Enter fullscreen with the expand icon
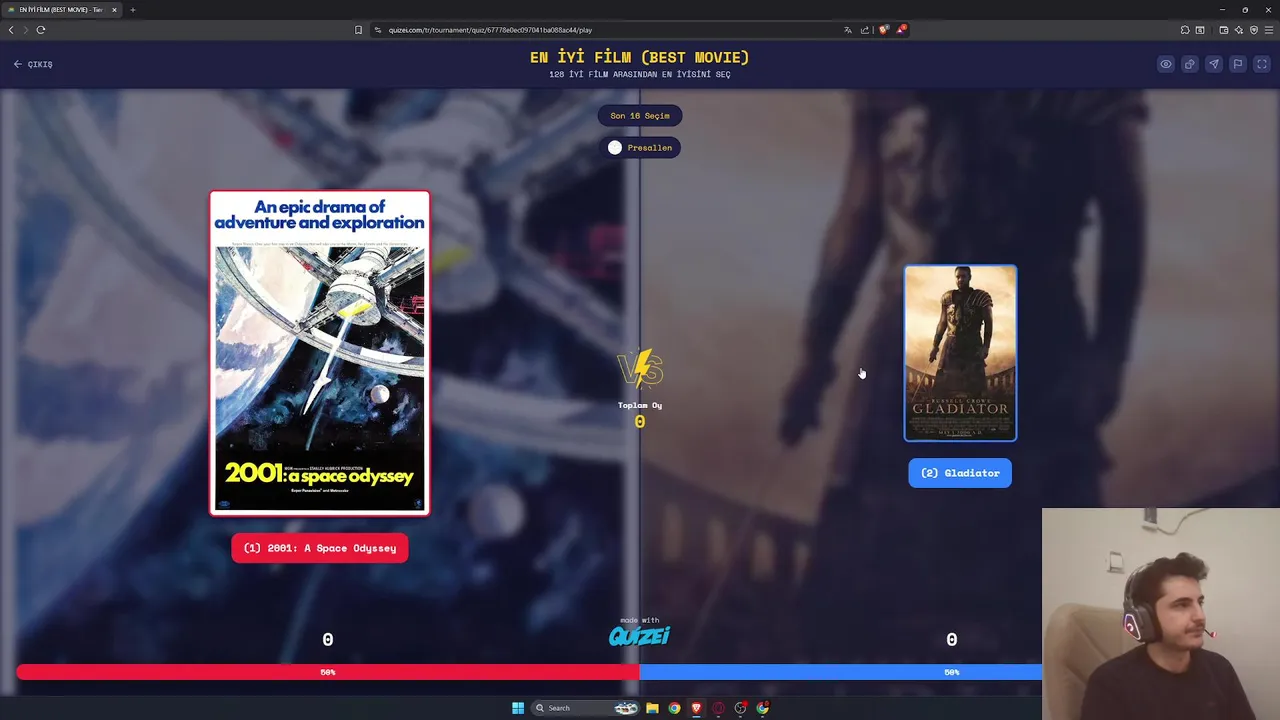 (x=1262, y=64)
